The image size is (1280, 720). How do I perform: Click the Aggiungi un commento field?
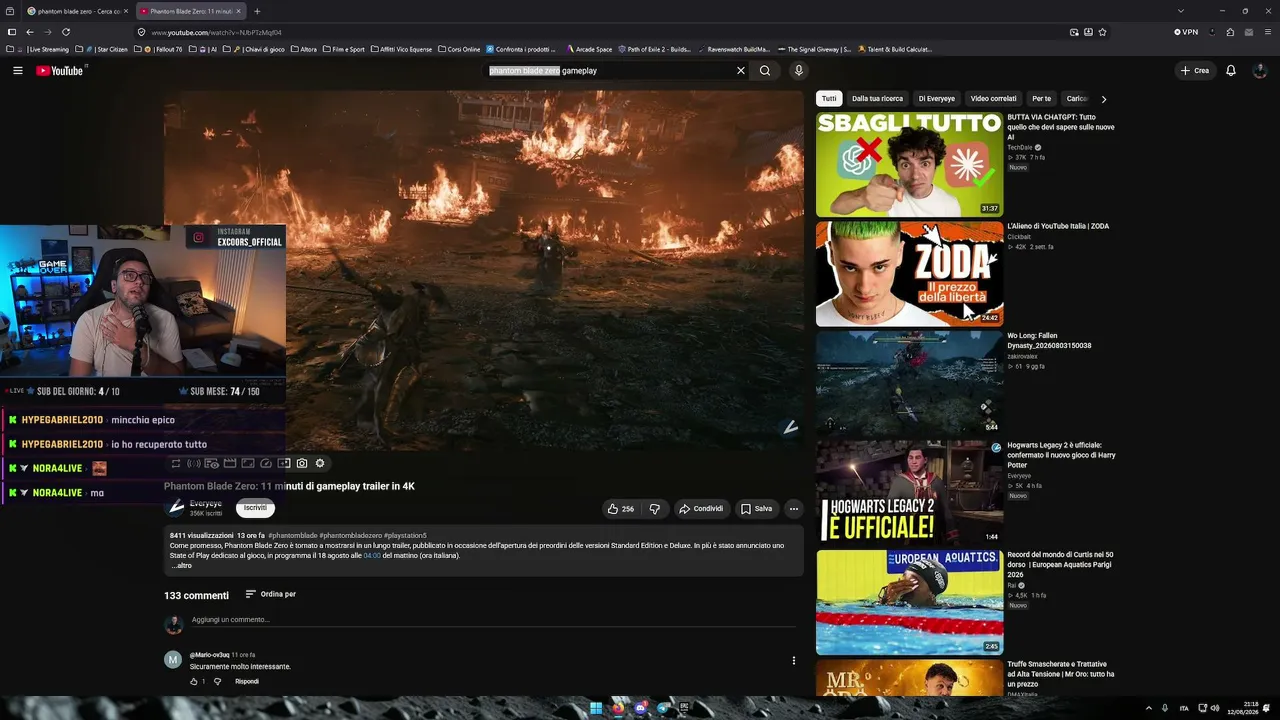tap(493, 620)
